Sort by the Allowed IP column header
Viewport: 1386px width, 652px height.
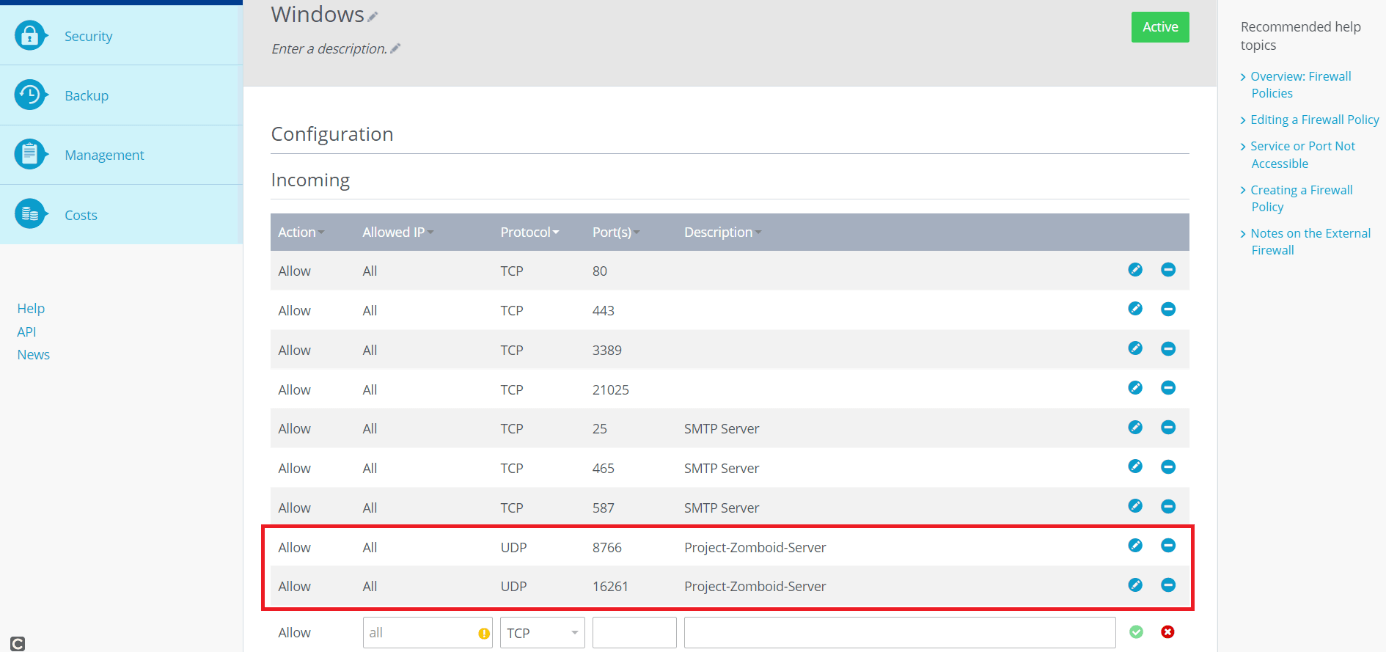pyautogui.click(x=398, y=232)
